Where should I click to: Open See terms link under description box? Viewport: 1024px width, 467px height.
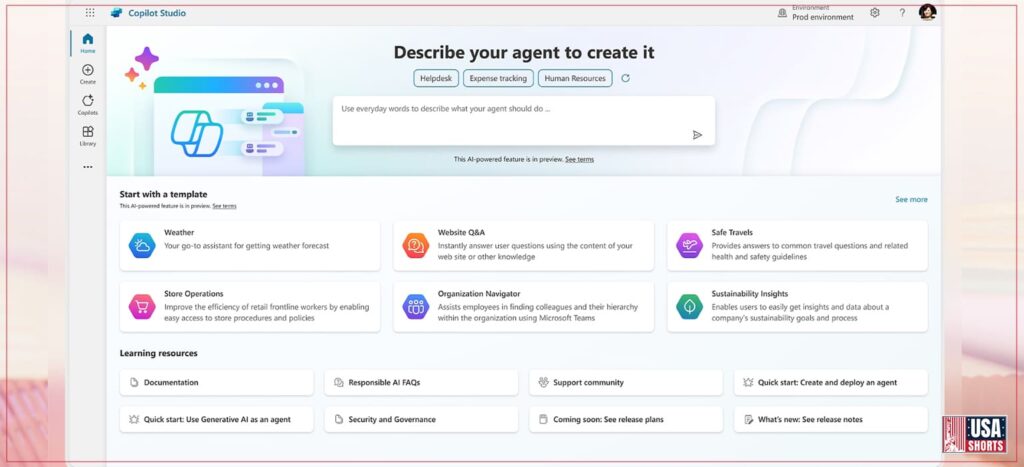[579, 159]
